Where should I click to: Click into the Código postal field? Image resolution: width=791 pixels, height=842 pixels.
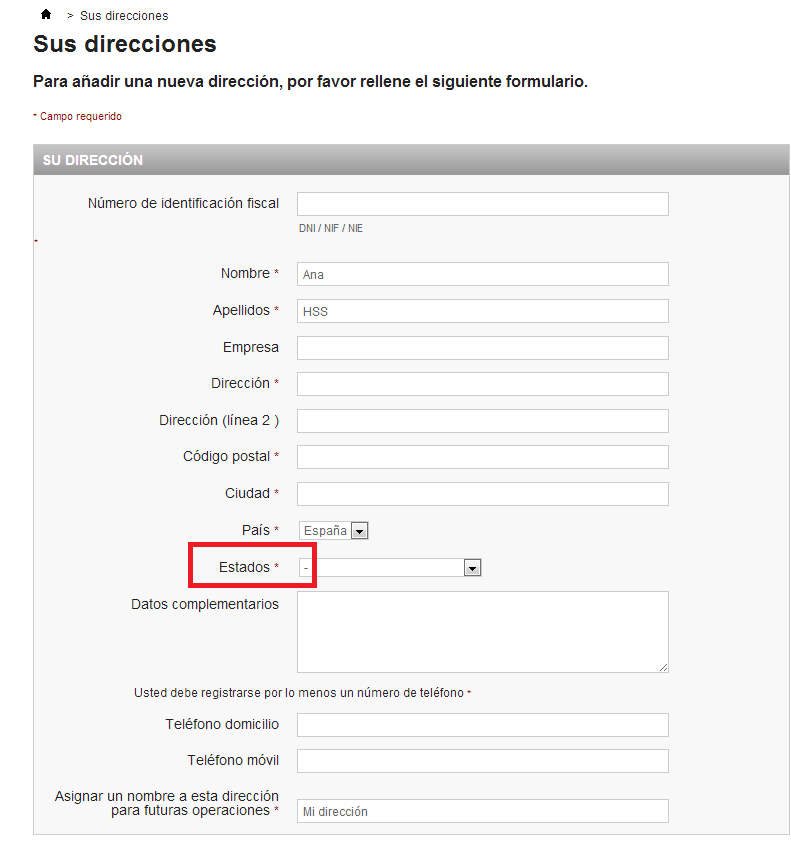(x=482, y=457)
